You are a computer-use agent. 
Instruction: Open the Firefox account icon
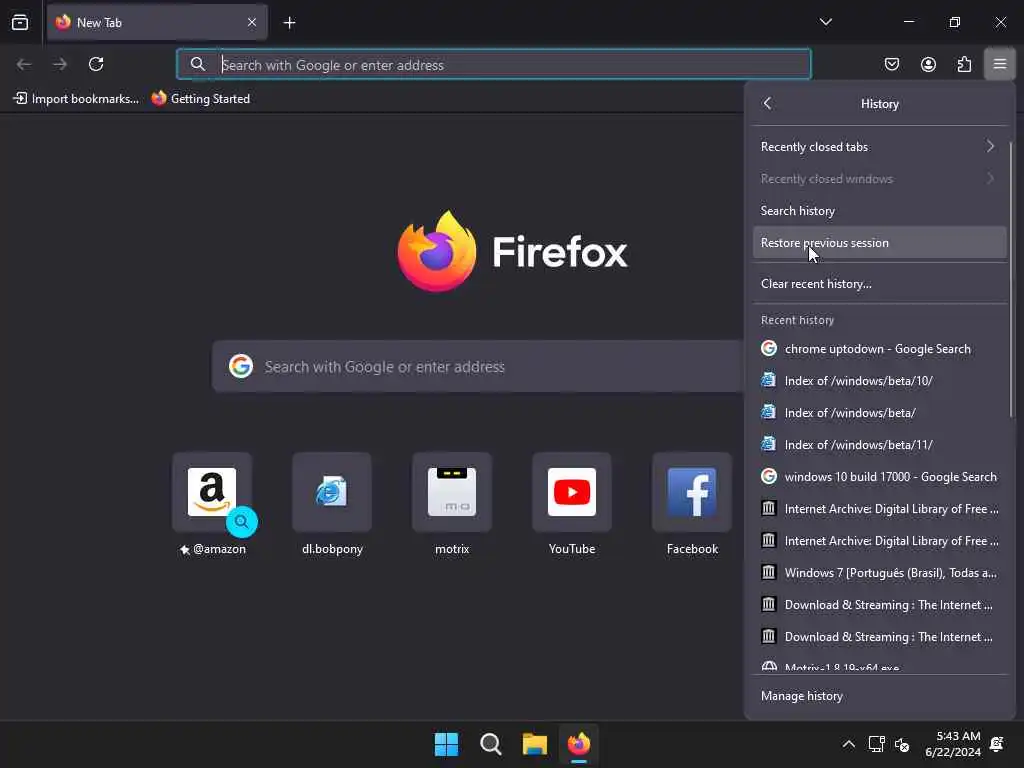928,64
